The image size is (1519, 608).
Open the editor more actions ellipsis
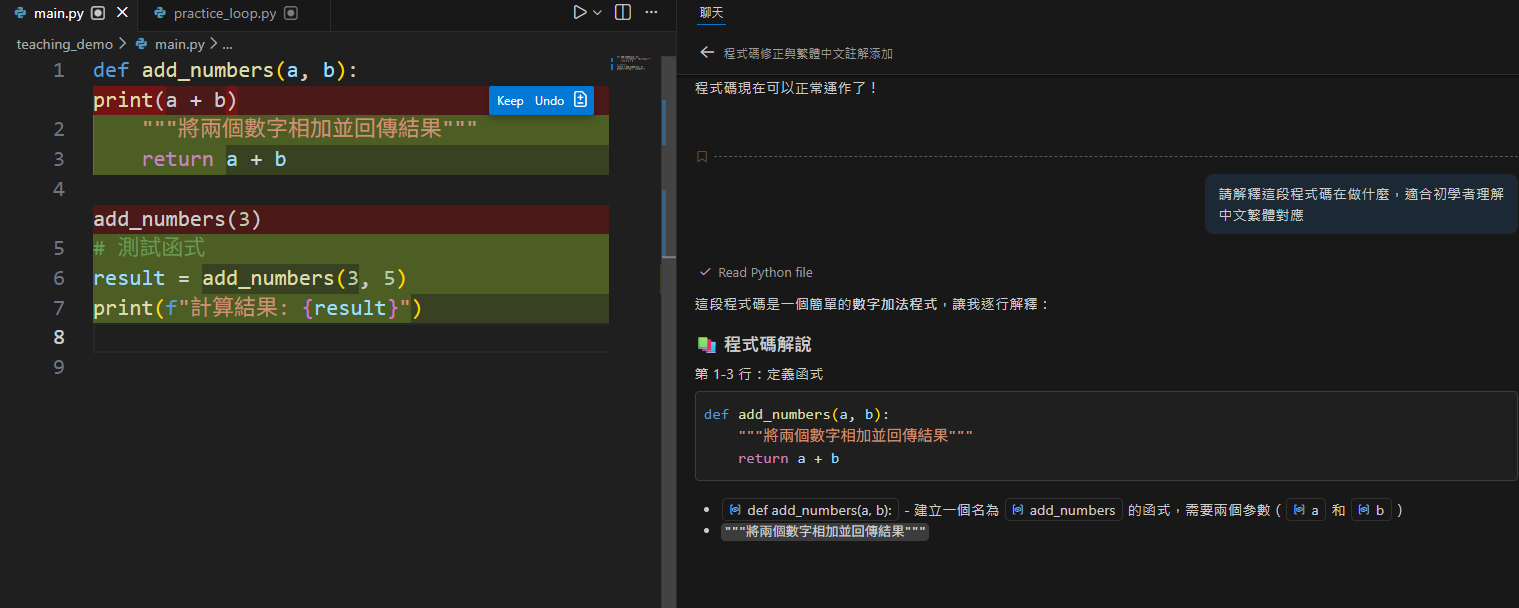point(651,13)
